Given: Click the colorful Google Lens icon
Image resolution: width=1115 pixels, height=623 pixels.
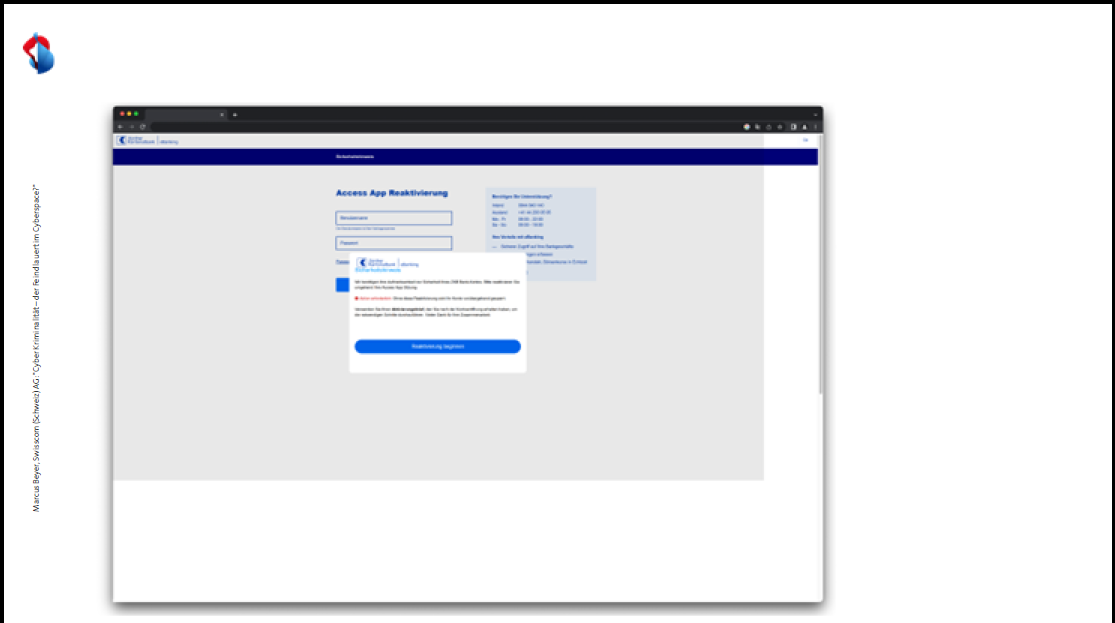Looking at the screenshot, I should (747, 127).
